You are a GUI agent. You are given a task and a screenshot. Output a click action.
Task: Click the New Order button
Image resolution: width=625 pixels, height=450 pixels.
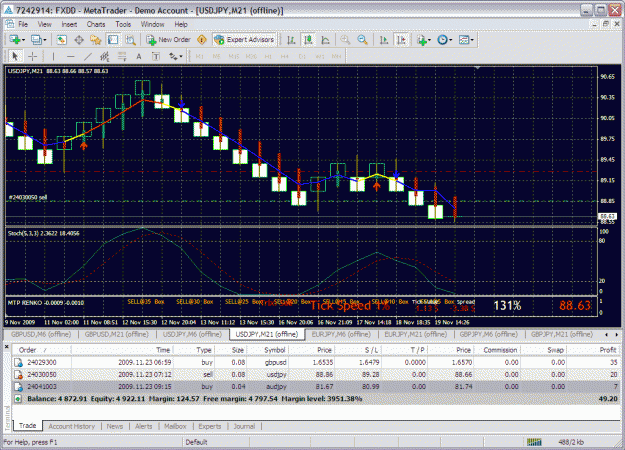point(168,40)
